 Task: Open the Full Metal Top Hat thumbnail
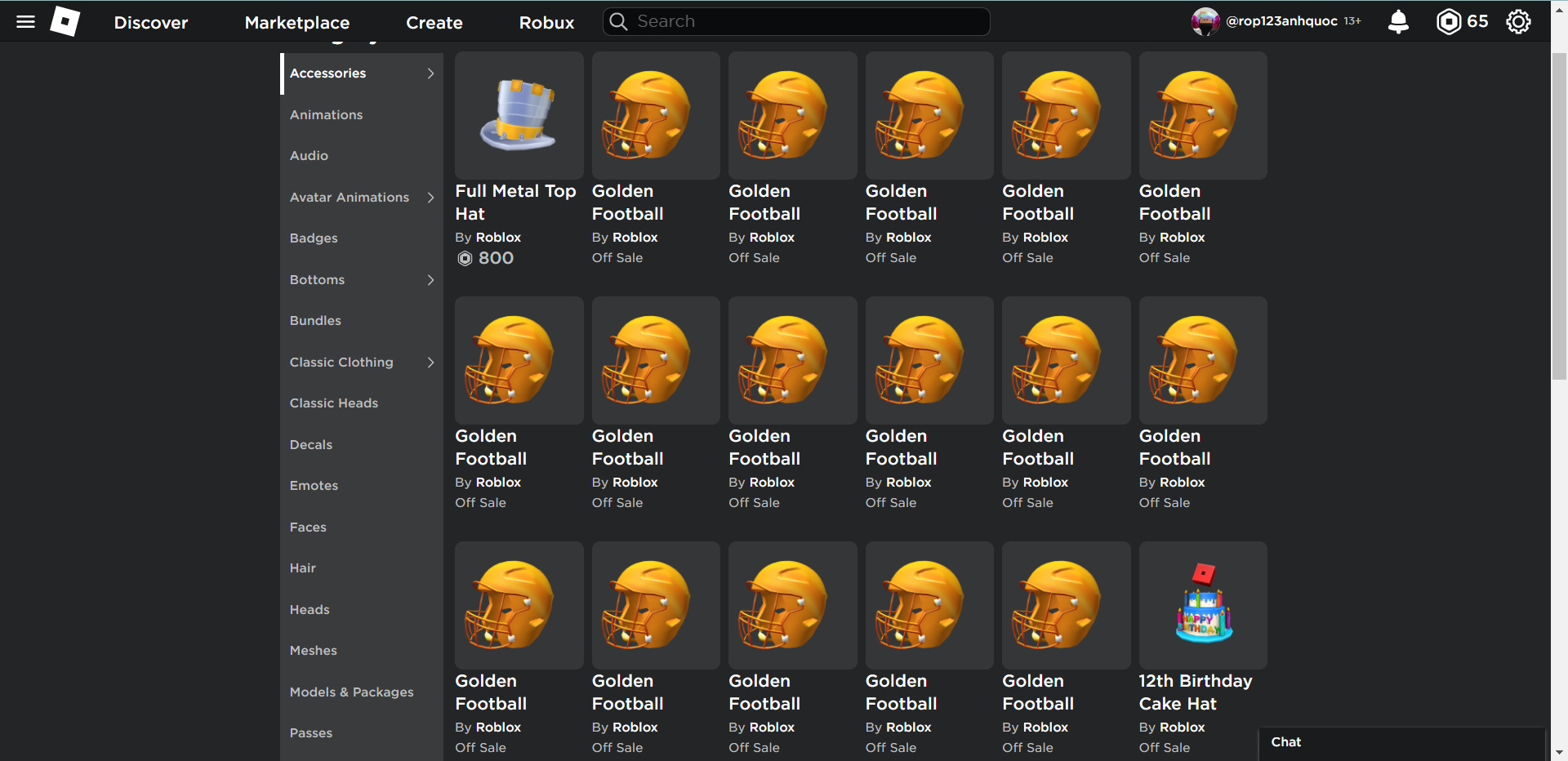(519, 115)
